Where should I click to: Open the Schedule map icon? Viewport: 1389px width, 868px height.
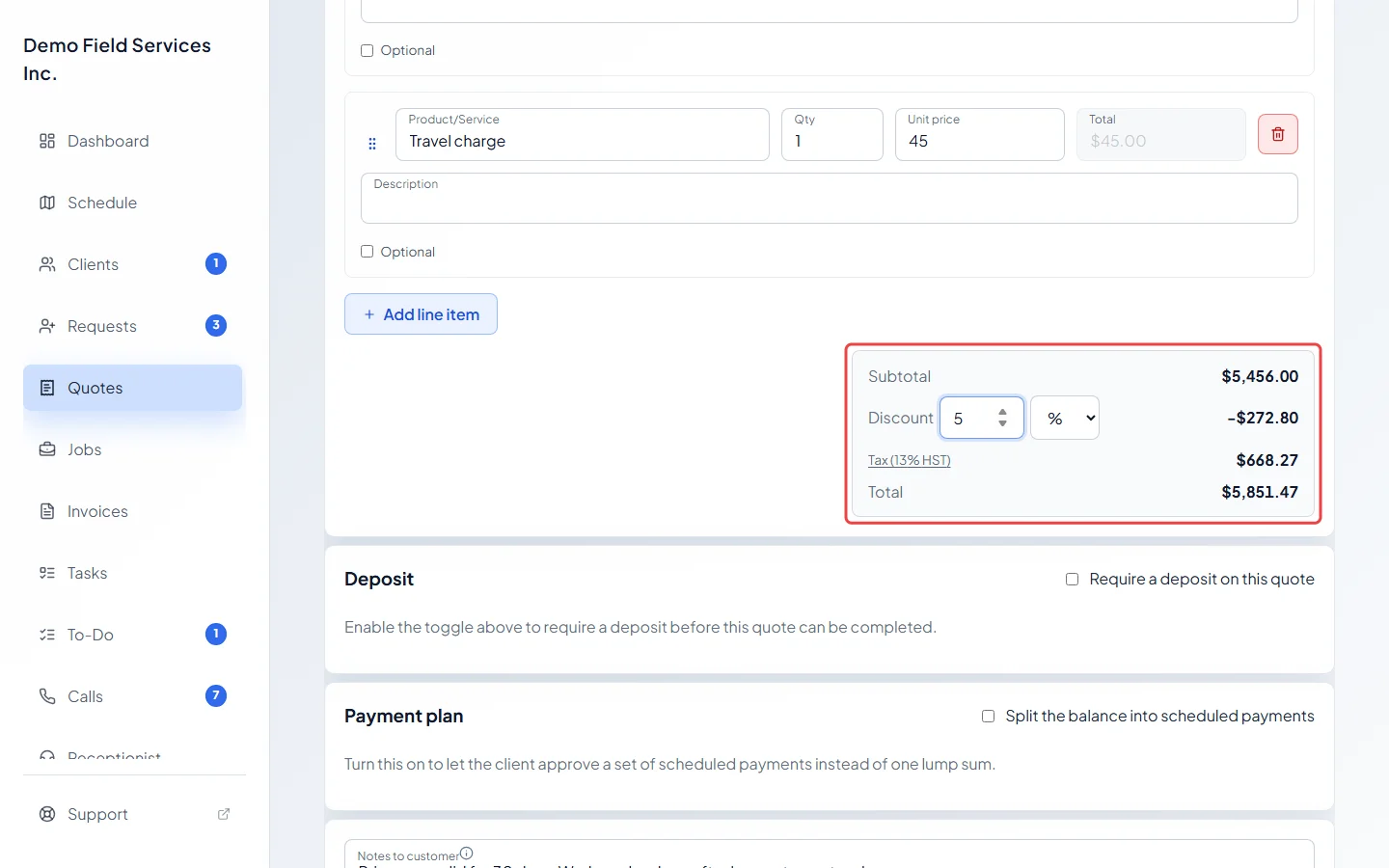tap(47, 203)
